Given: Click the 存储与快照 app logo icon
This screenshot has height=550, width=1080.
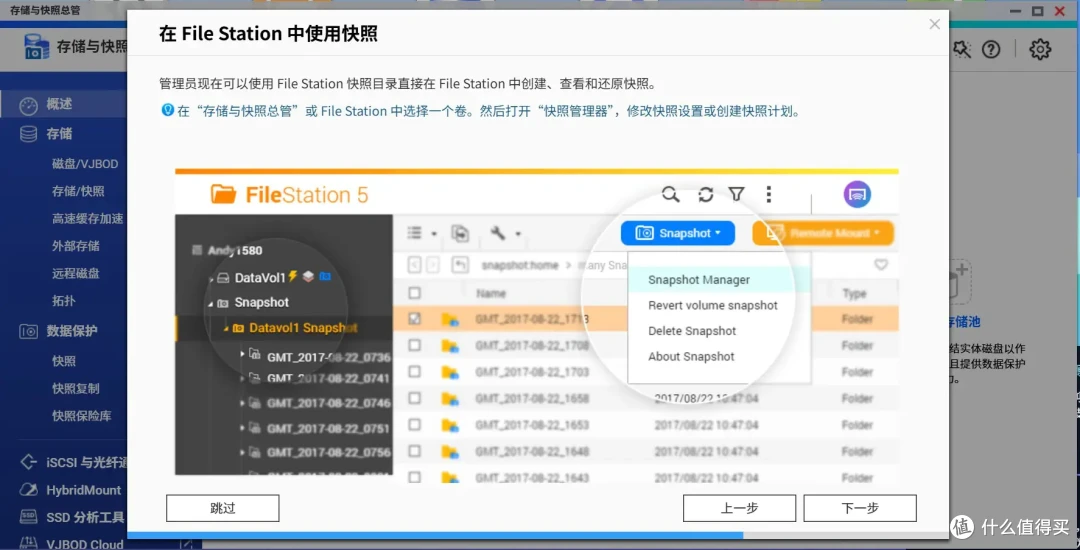Looking at the screenshot, I should [36, 47].
